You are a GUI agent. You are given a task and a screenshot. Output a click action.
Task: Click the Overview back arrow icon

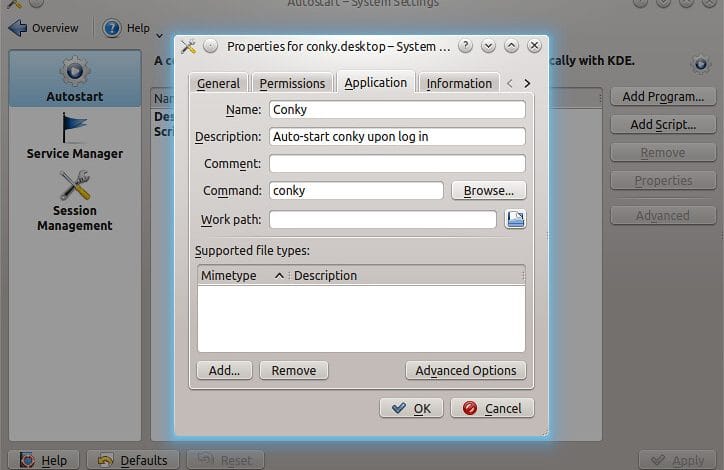click(18, 28)
